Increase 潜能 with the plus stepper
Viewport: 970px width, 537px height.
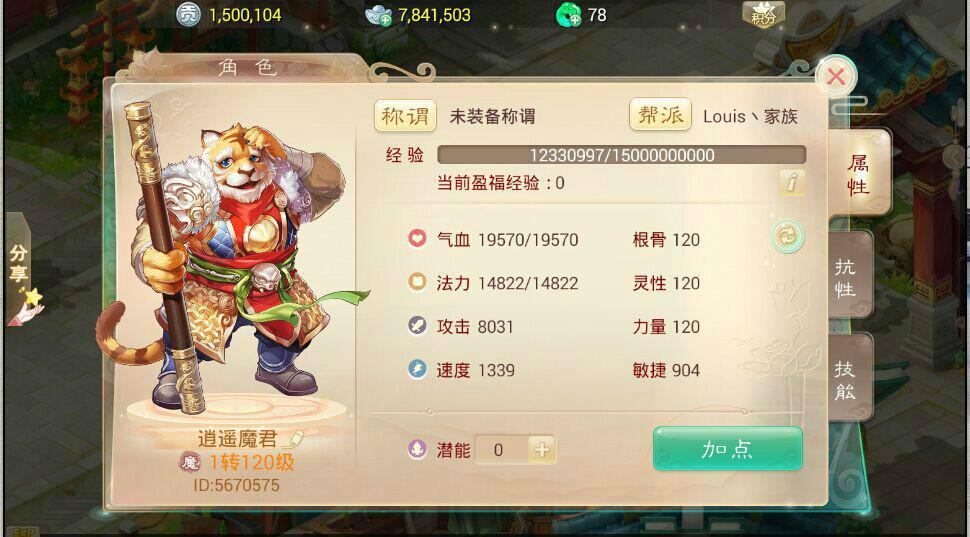(542, 450)
